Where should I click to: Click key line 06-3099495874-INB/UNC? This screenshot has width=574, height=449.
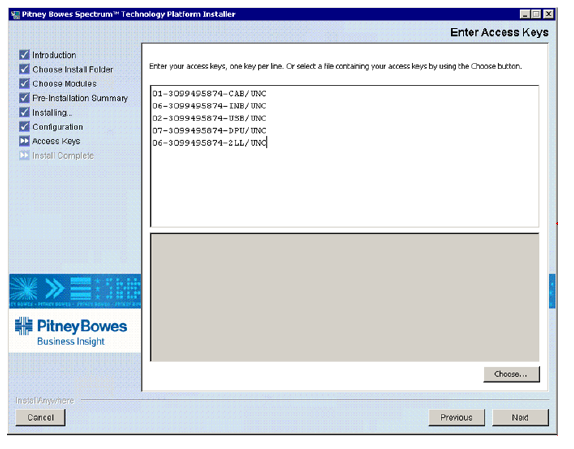click(209, 106)
